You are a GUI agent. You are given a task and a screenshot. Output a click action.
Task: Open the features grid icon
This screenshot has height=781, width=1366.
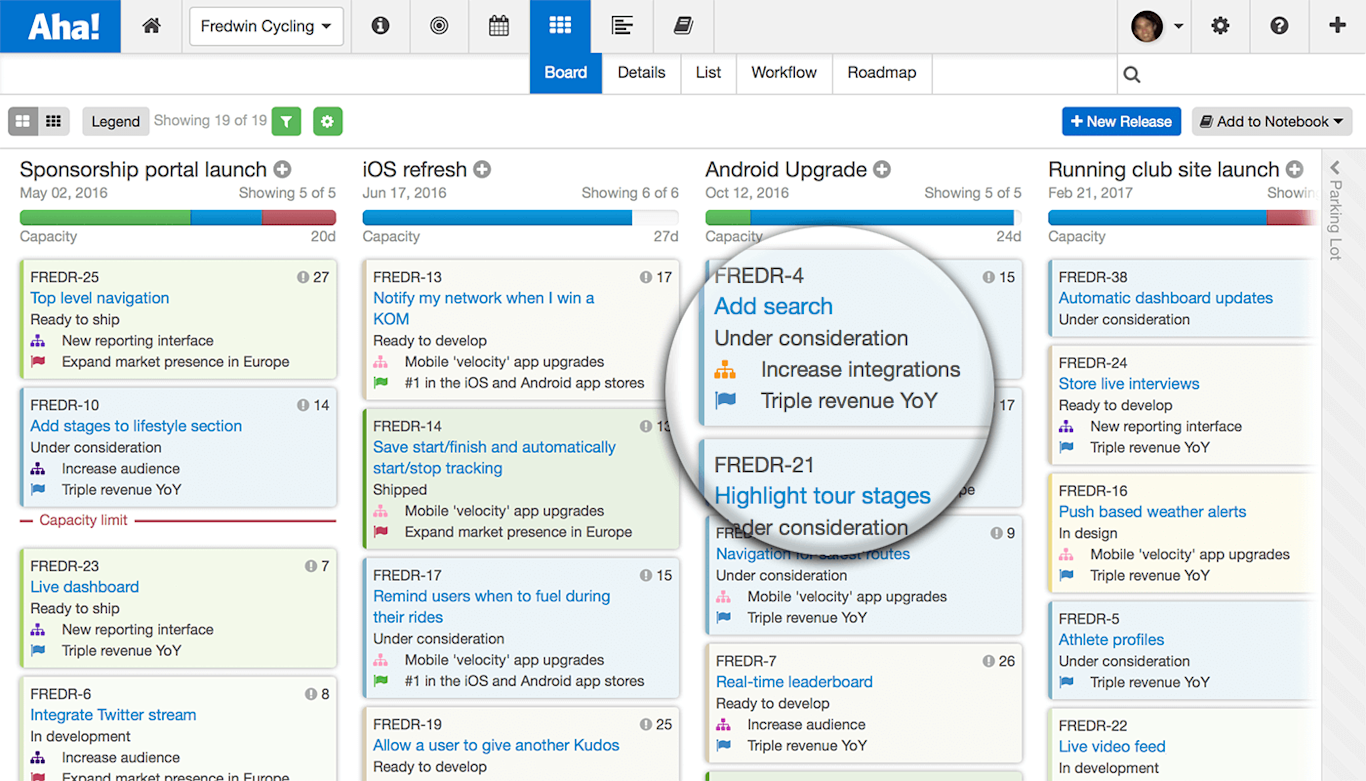pos(560,26)
